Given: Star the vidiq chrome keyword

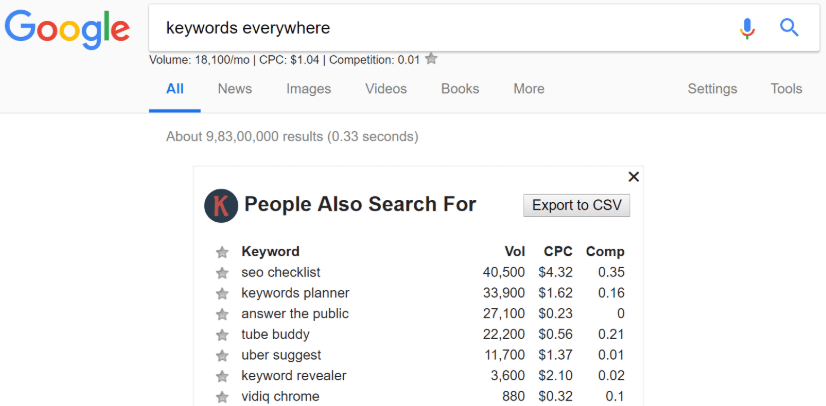Looking at the screenshot, I should pyautogui.click(x=222, y=397).
